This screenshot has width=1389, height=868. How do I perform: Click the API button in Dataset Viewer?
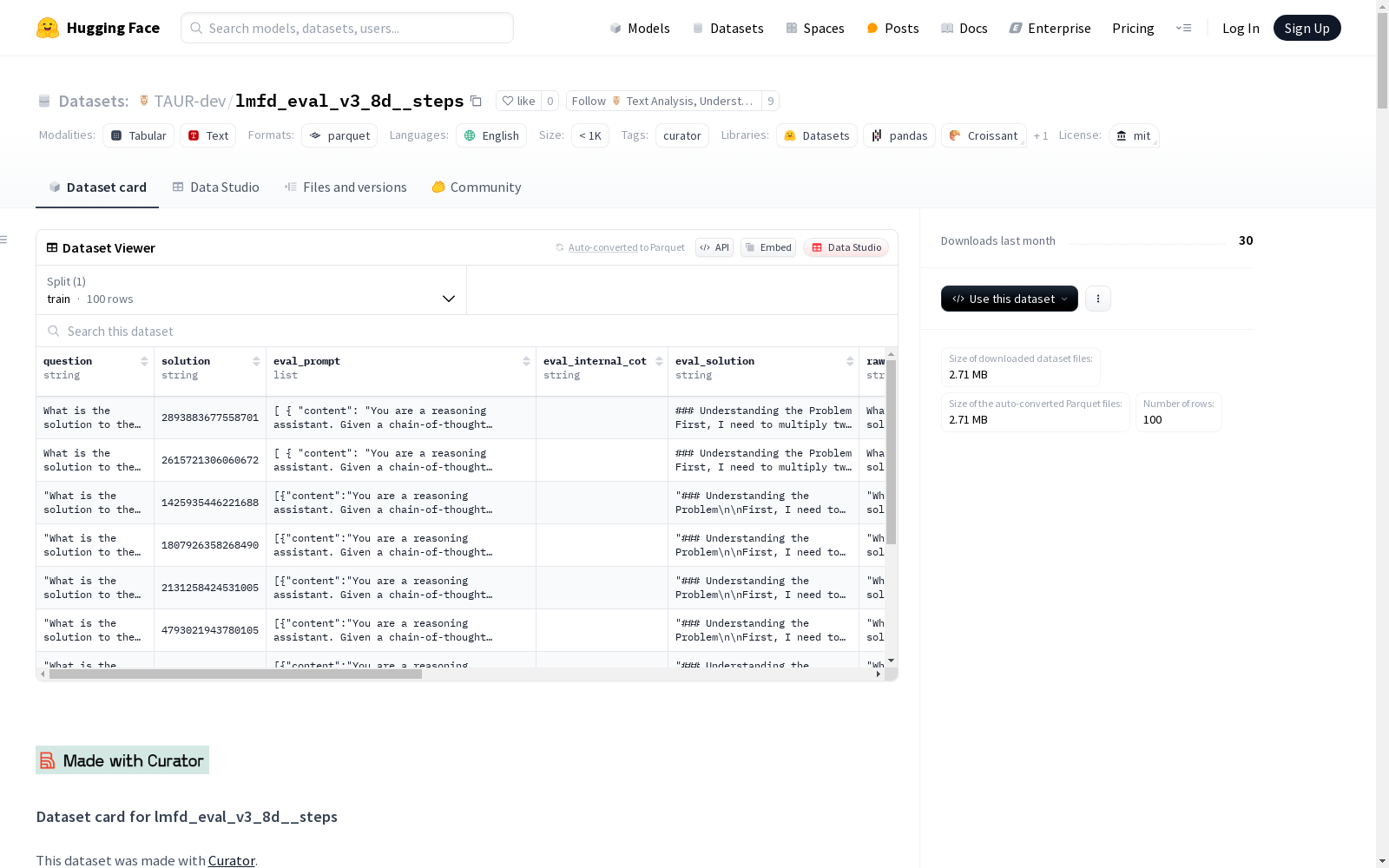coord(714,247)
